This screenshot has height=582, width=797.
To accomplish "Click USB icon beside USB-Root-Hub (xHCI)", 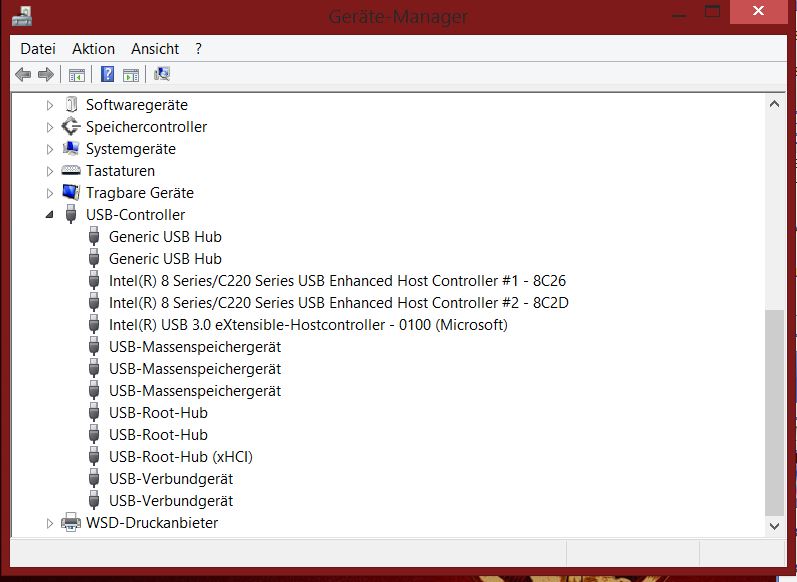I will [x=94, y=456].
